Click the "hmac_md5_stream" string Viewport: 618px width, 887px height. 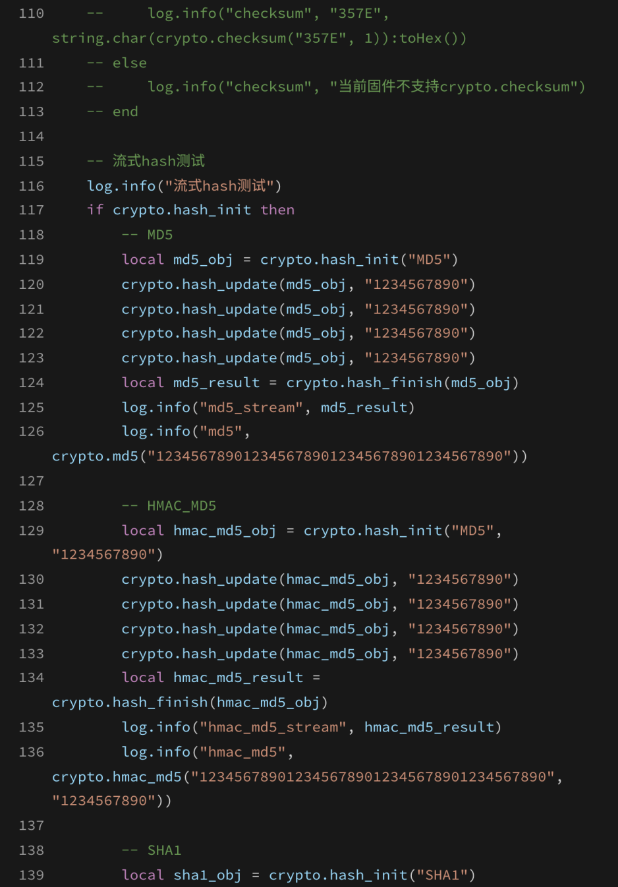(273, 727)
